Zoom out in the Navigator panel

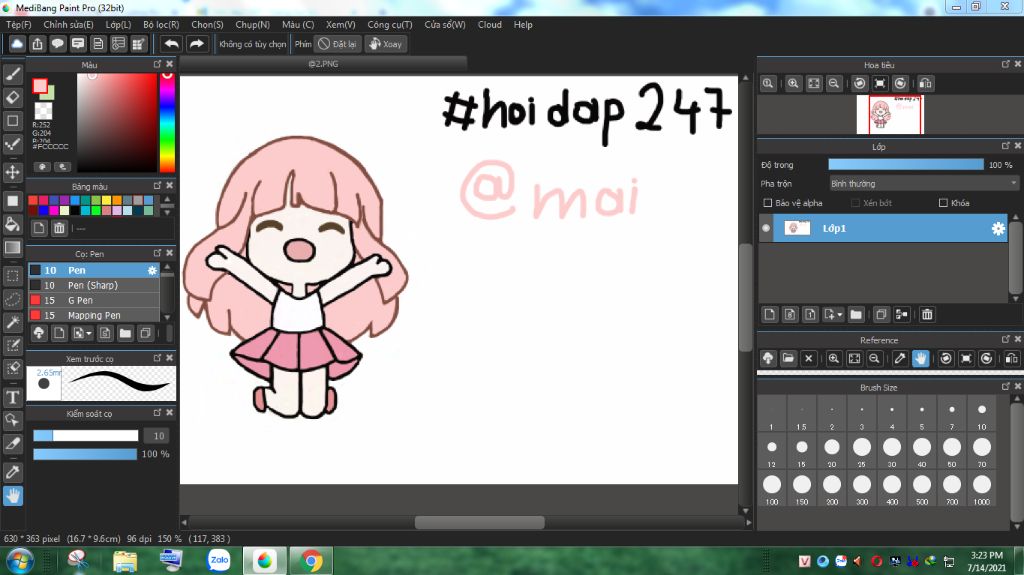click(834, 84)
